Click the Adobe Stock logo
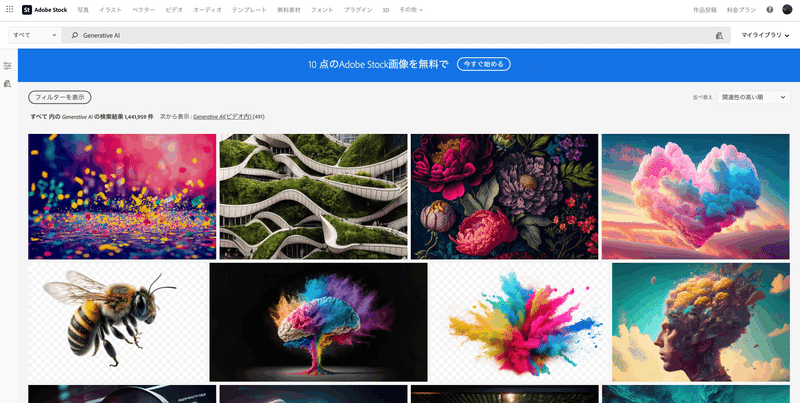 pos(44,10)
